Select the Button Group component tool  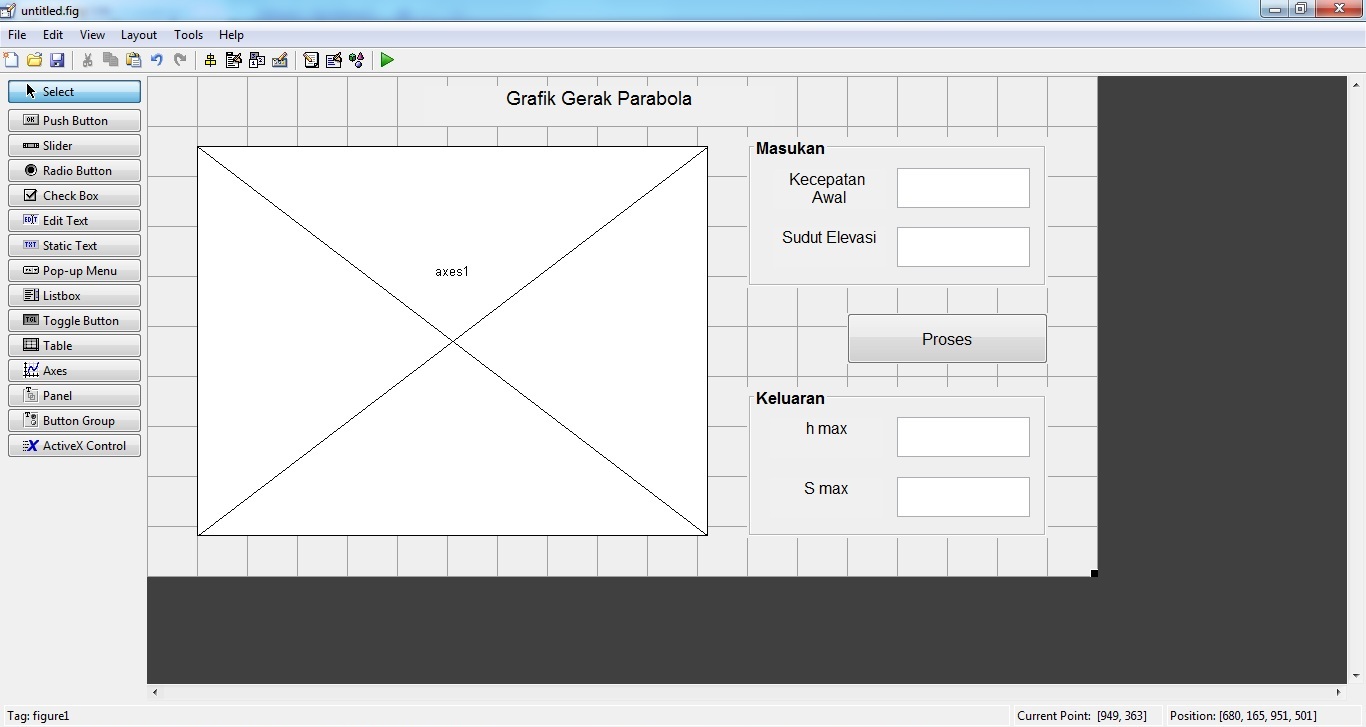click(x=74, y=421)
